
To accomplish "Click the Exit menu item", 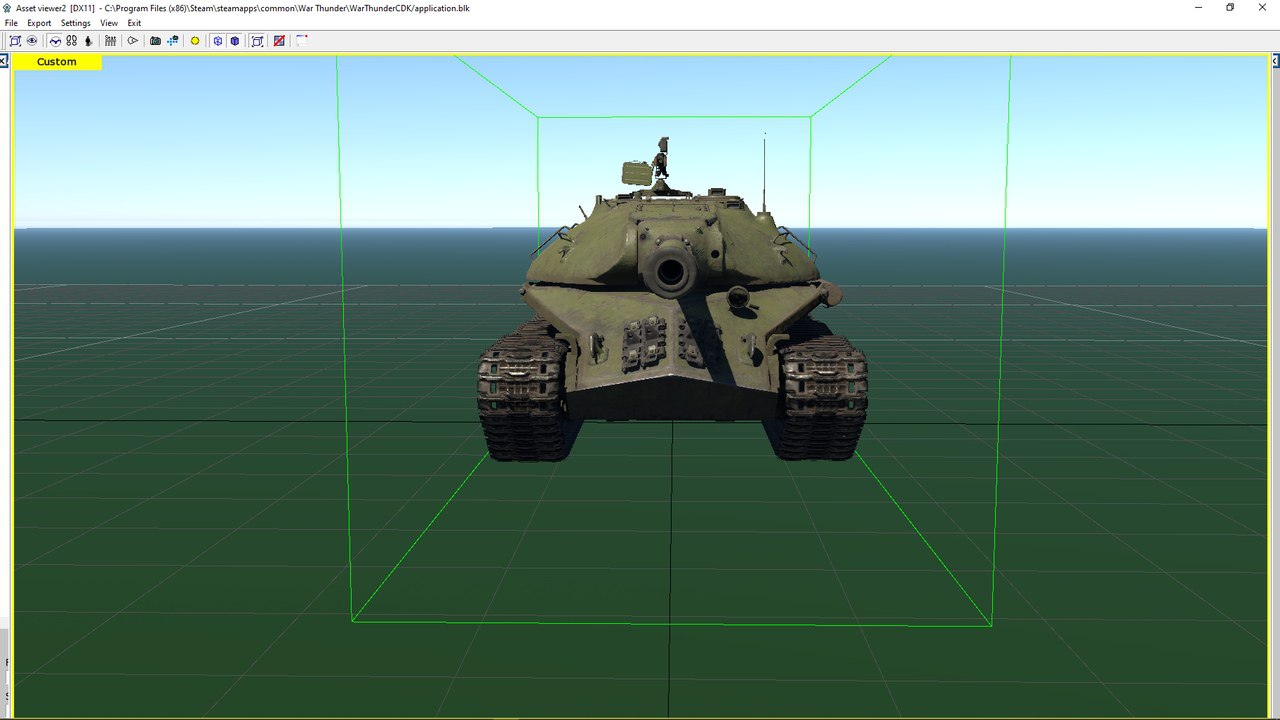I will tap(134, 23).
